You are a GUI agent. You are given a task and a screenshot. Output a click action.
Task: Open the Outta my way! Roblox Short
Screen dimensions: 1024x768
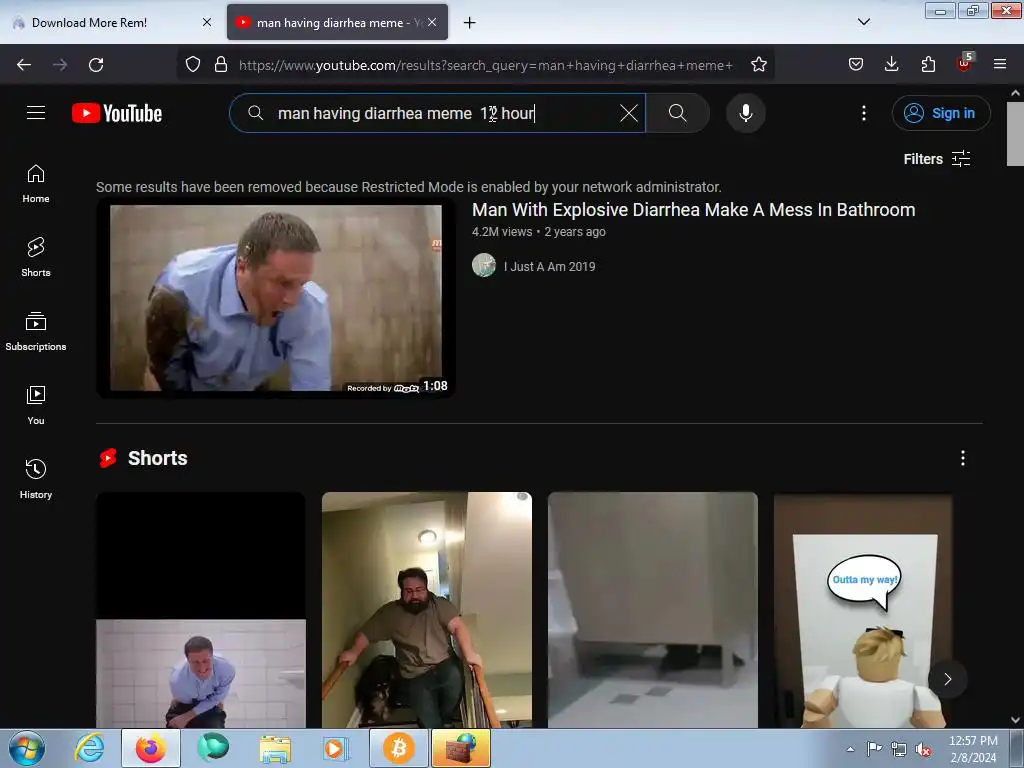(x=863, y=610)
